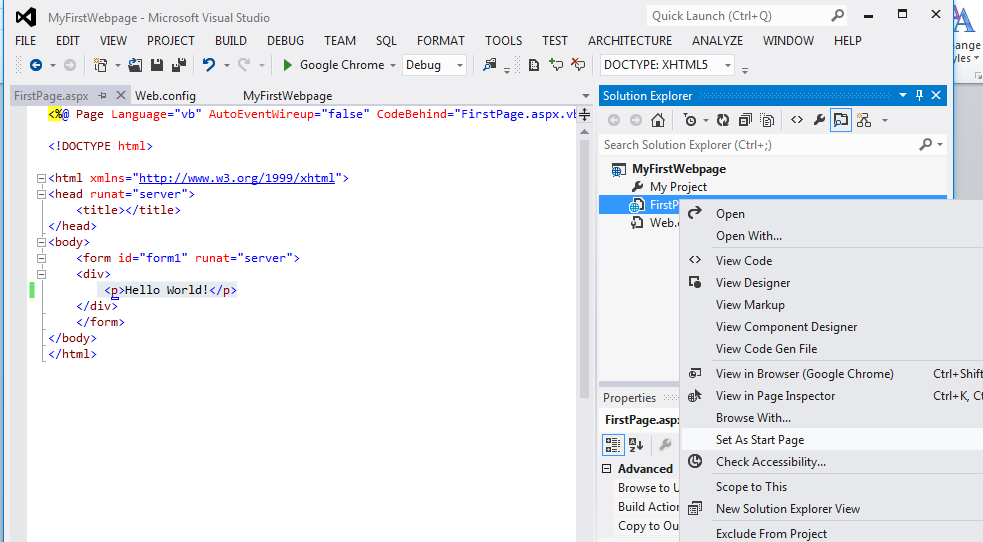The height and width of the screenshot is (542, 983).
Task: Click Collapse All icon in Solution Explorer
Action: 745,120
